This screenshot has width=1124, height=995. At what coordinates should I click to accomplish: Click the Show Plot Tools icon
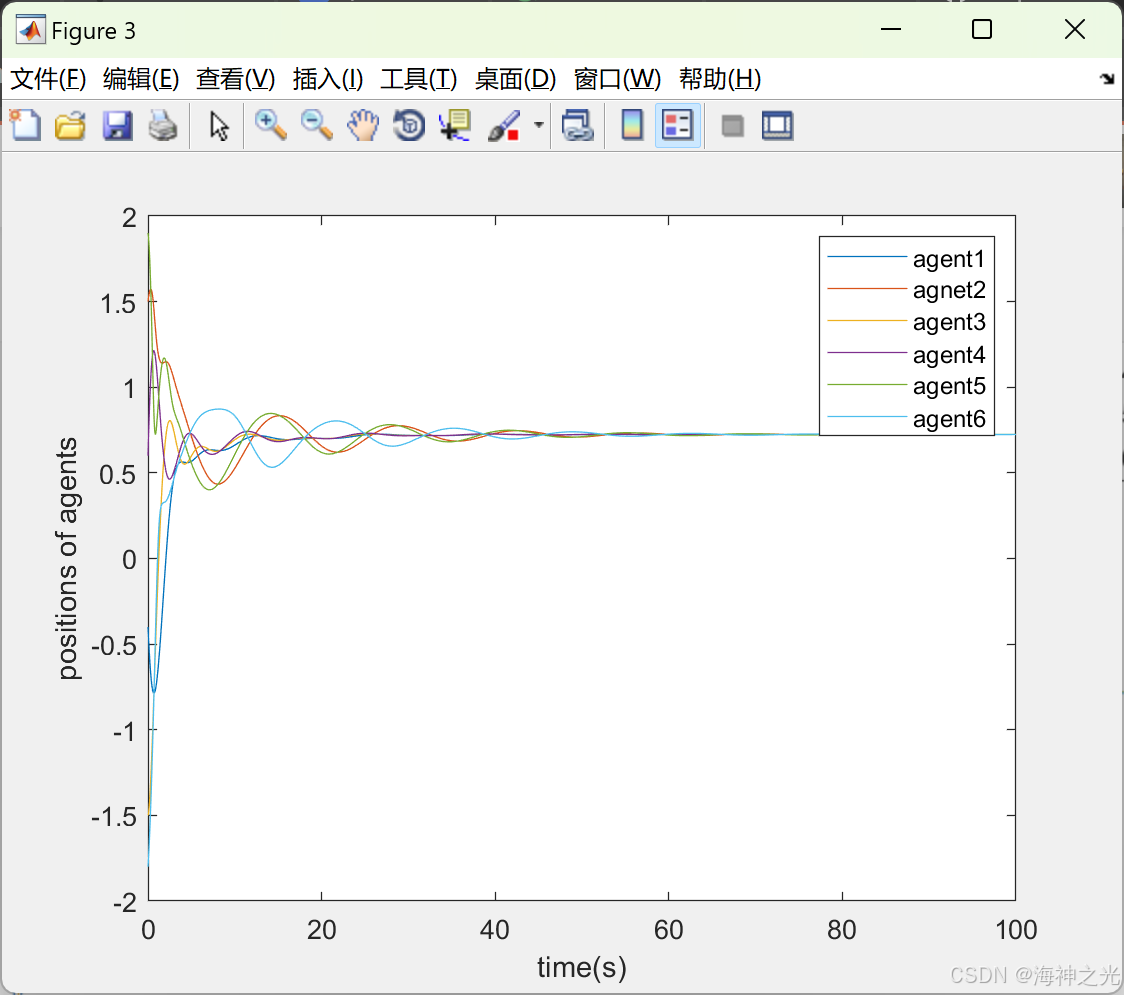tap(777, 125)
